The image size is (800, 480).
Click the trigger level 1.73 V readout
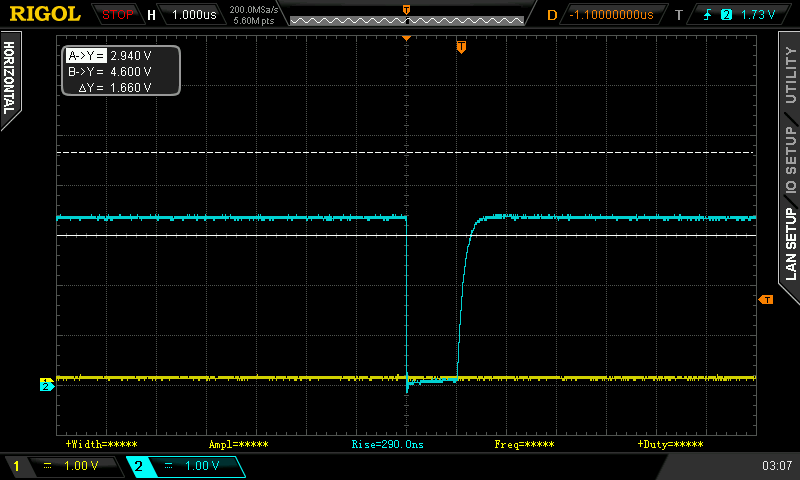758,15
